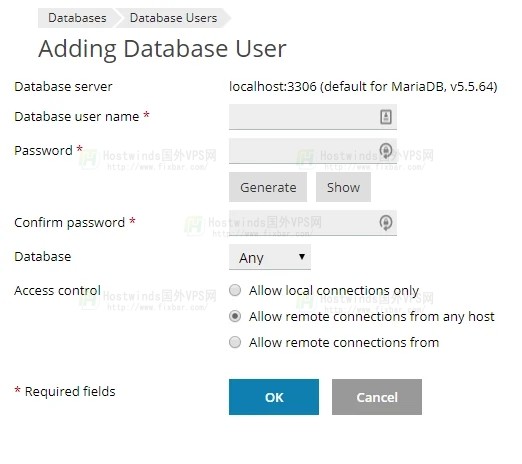The height and width of the screenshot is (464, 522).
Task: Select Allow remote connections from any host
Action: click(235, 316)
